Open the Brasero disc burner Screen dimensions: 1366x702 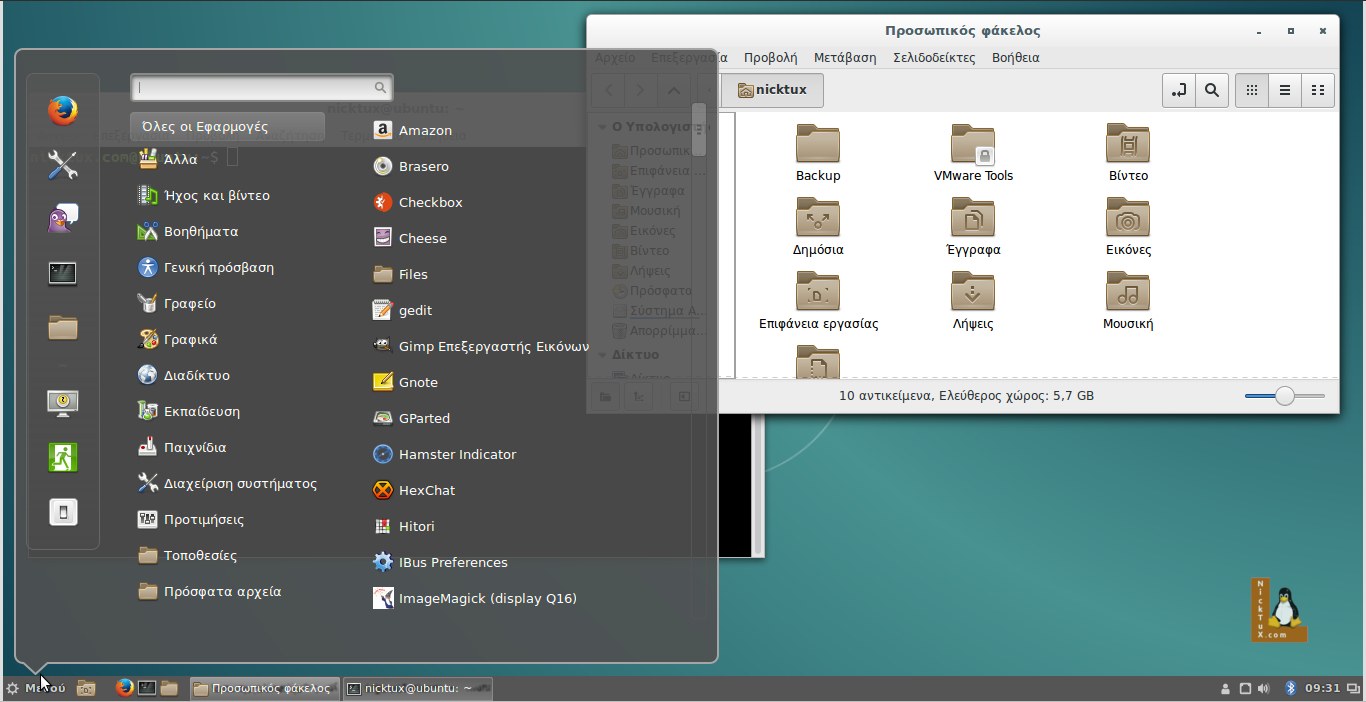(x=423, y=166)
